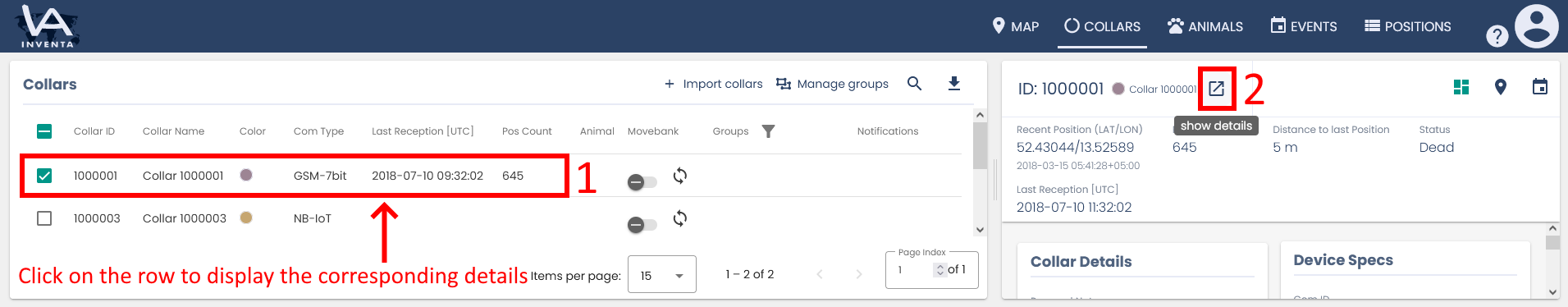Open the user account avatar menu
The height and width of the screenshot is (307, 1568).
click(x=1537, y=26)
